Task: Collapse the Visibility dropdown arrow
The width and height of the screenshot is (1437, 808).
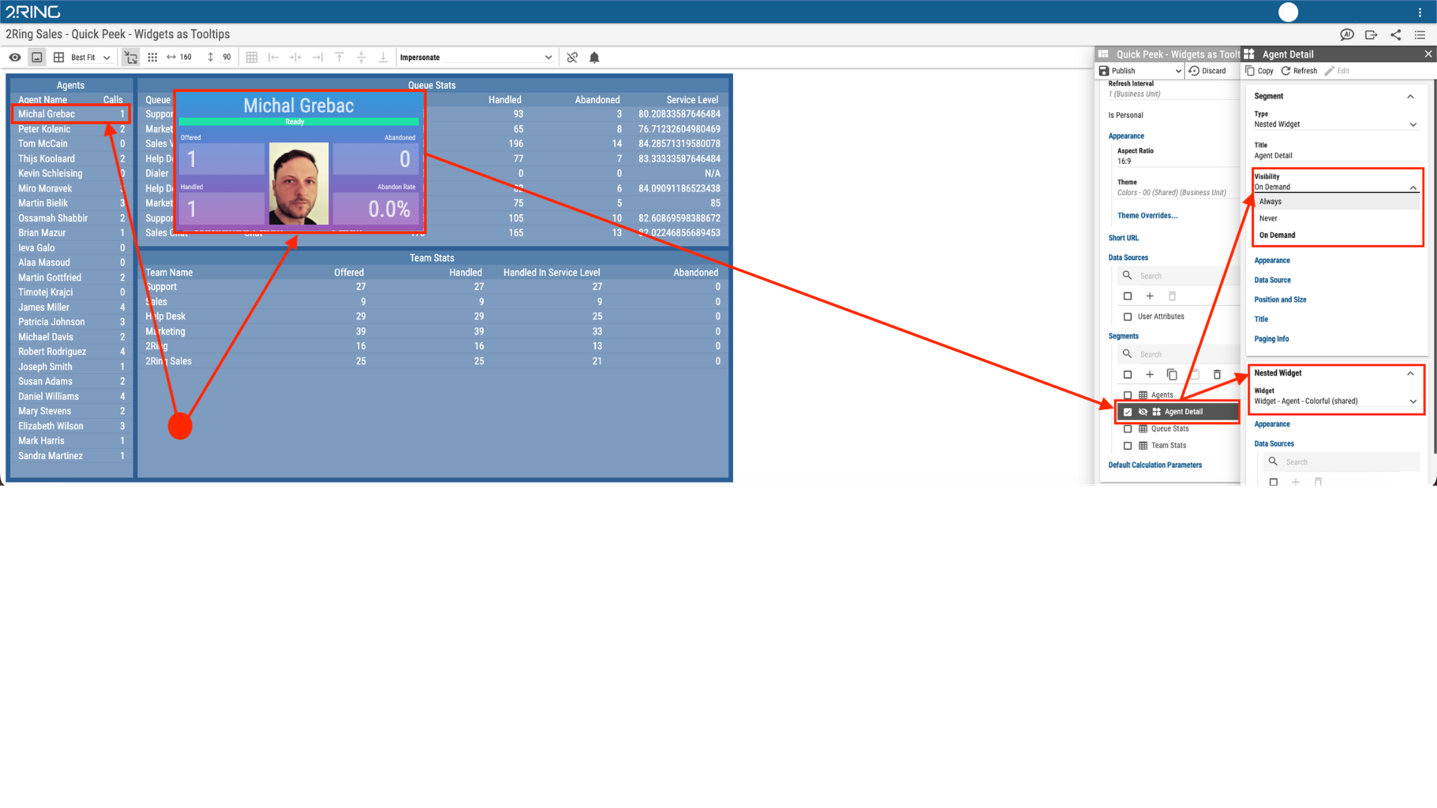Action: [x=1413, y=187]
